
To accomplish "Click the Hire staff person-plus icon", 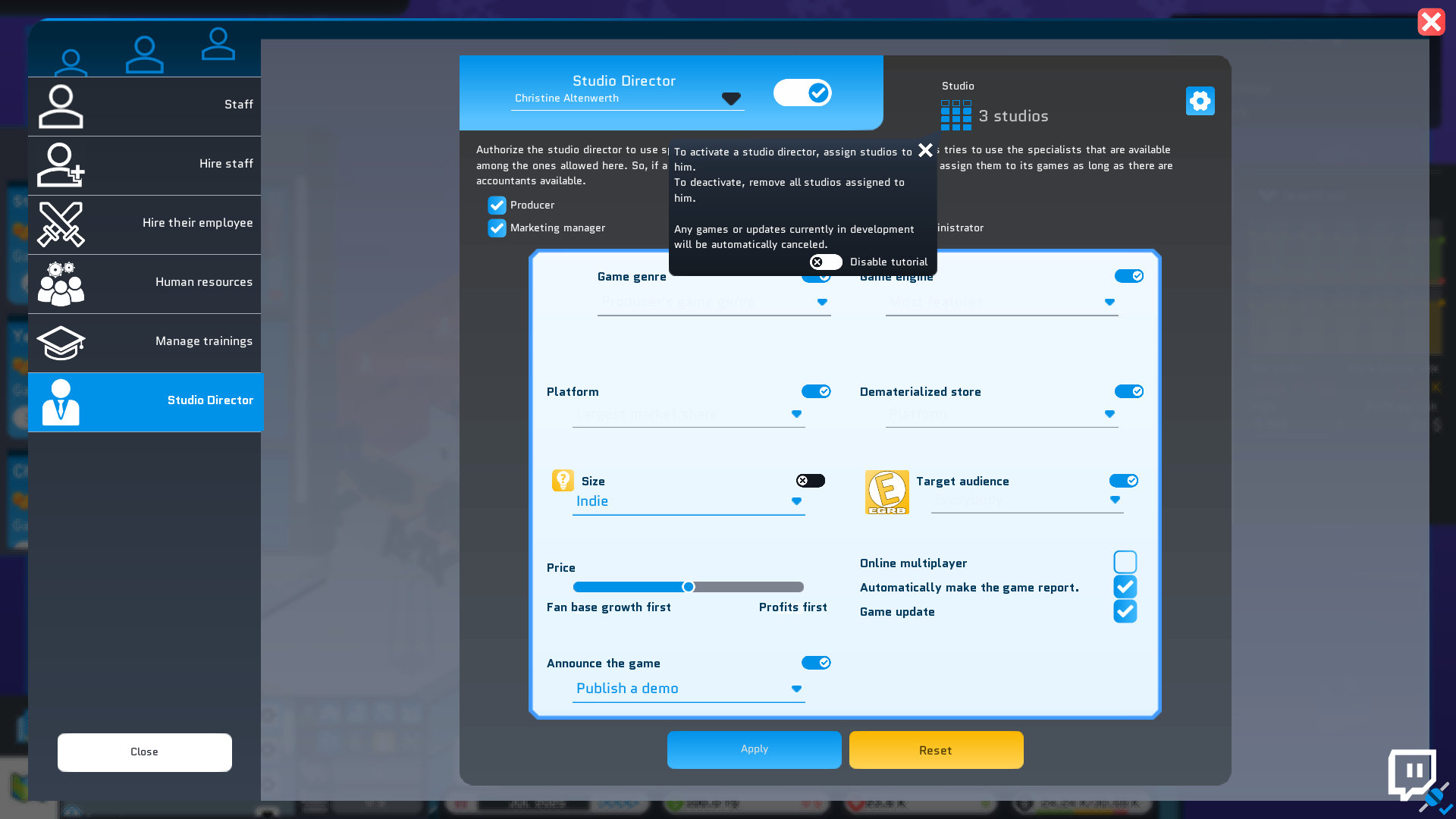I will [61, 165].
